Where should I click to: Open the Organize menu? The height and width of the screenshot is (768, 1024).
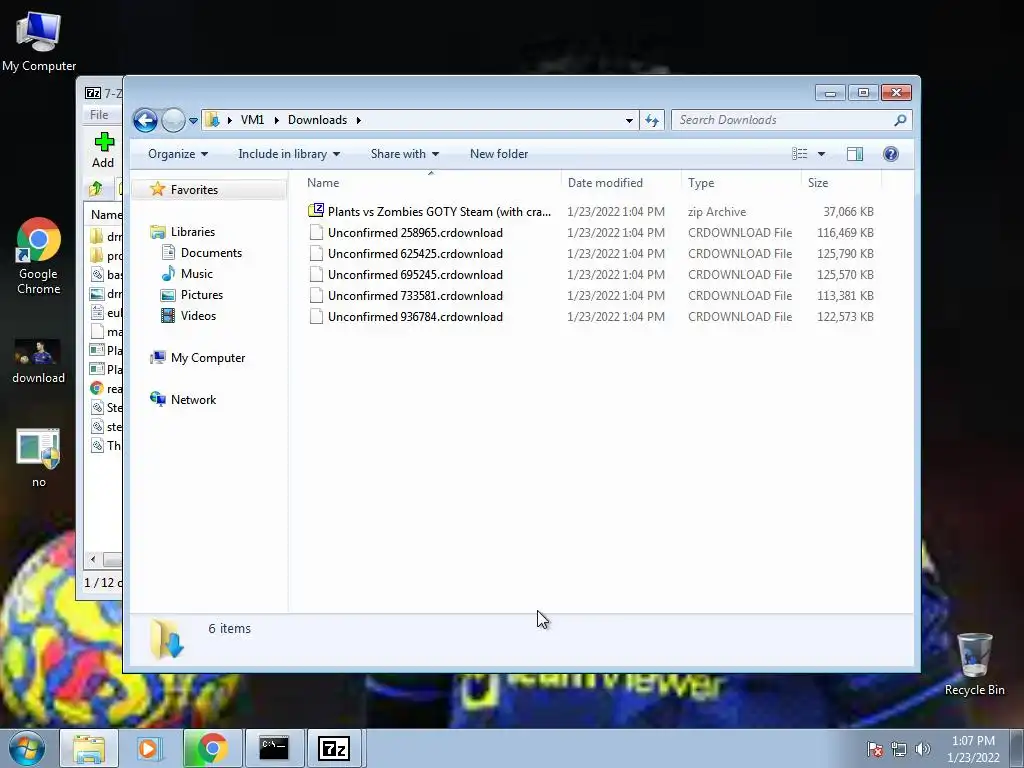(x=178, y=154)
